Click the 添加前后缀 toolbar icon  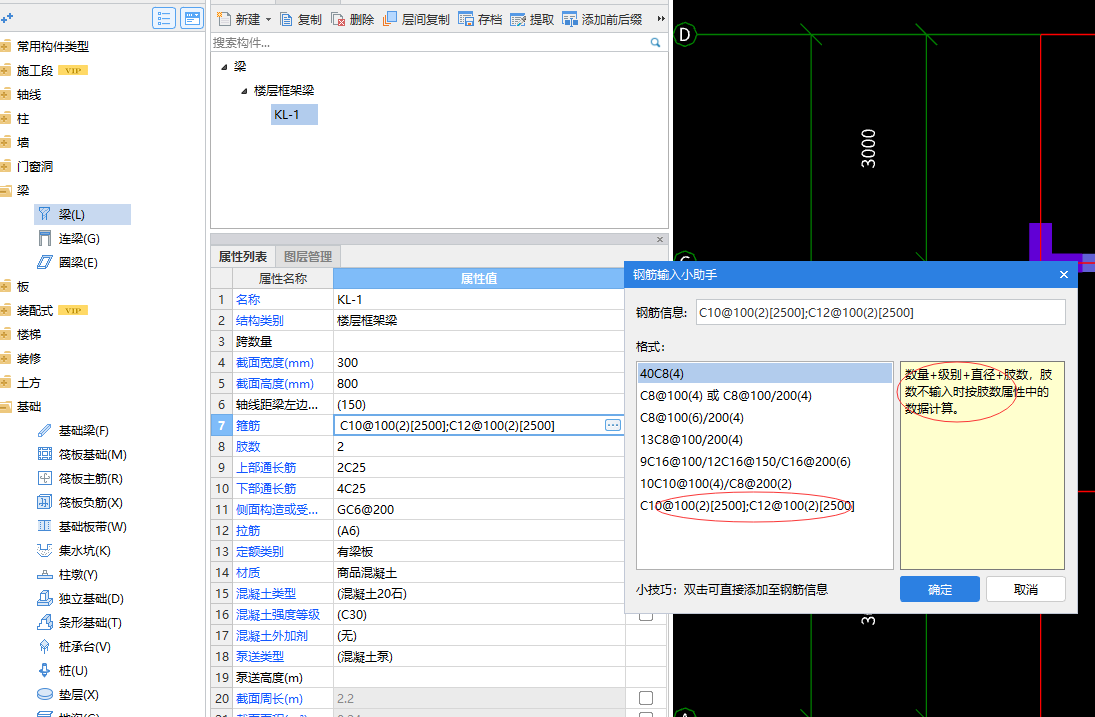(x=570, y=19)
